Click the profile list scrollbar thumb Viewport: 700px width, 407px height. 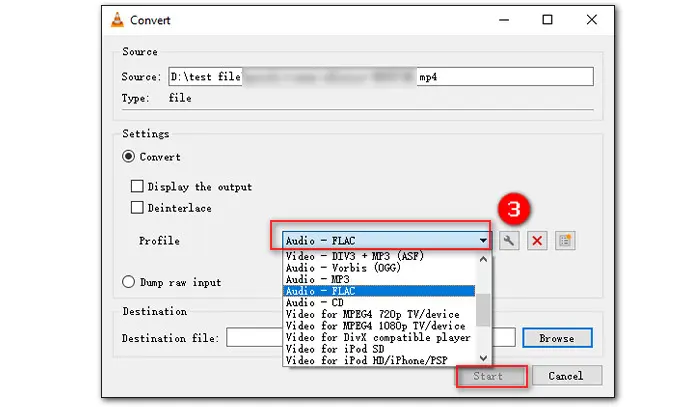[x=483, y=309]
